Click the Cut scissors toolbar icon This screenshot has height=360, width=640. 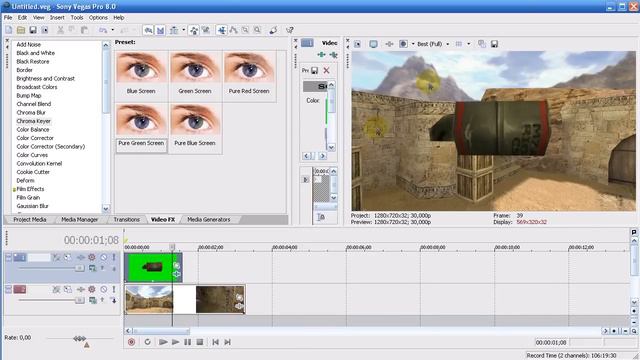(x=60, y=30)
